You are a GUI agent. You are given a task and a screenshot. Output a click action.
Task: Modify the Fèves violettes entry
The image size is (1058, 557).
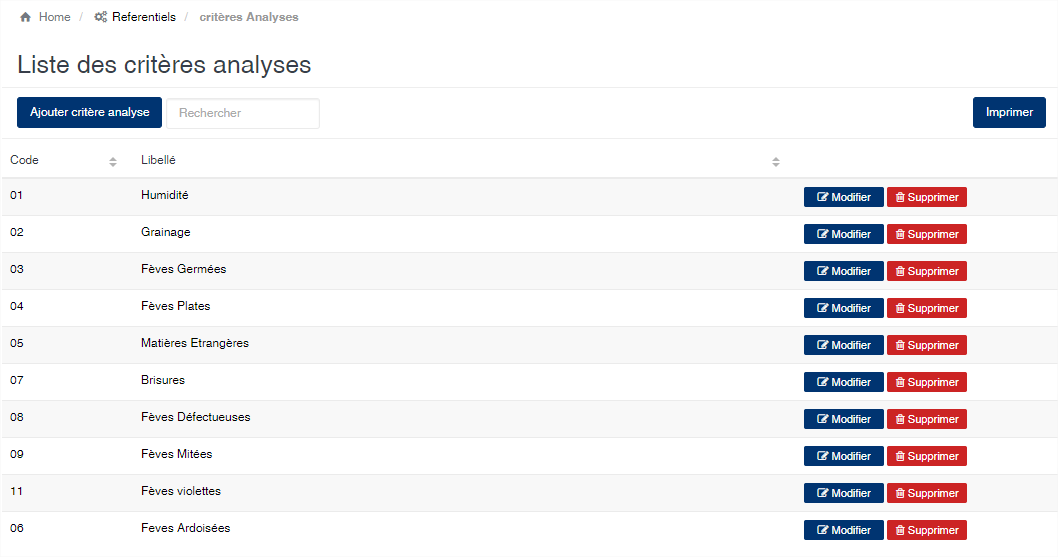[843, 494]
